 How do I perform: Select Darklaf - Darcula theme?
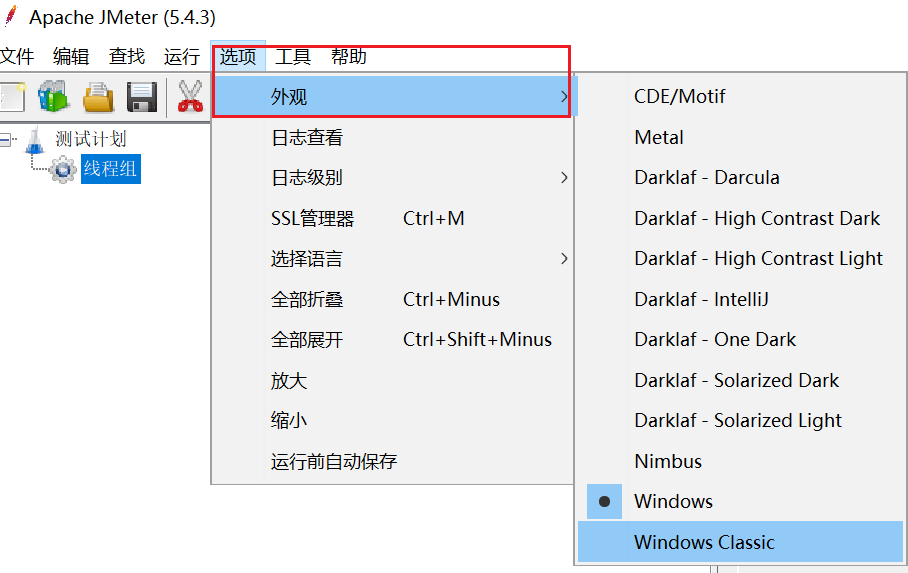706,177
